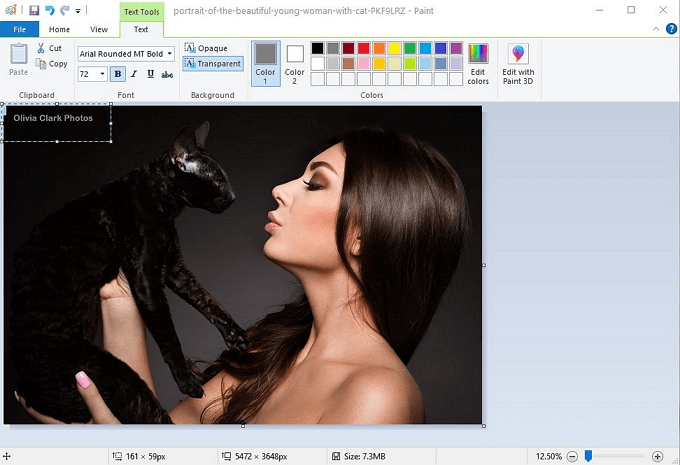Pick the dark red color swatch
This screenshot has width=680, height=465.
[348, 48]
